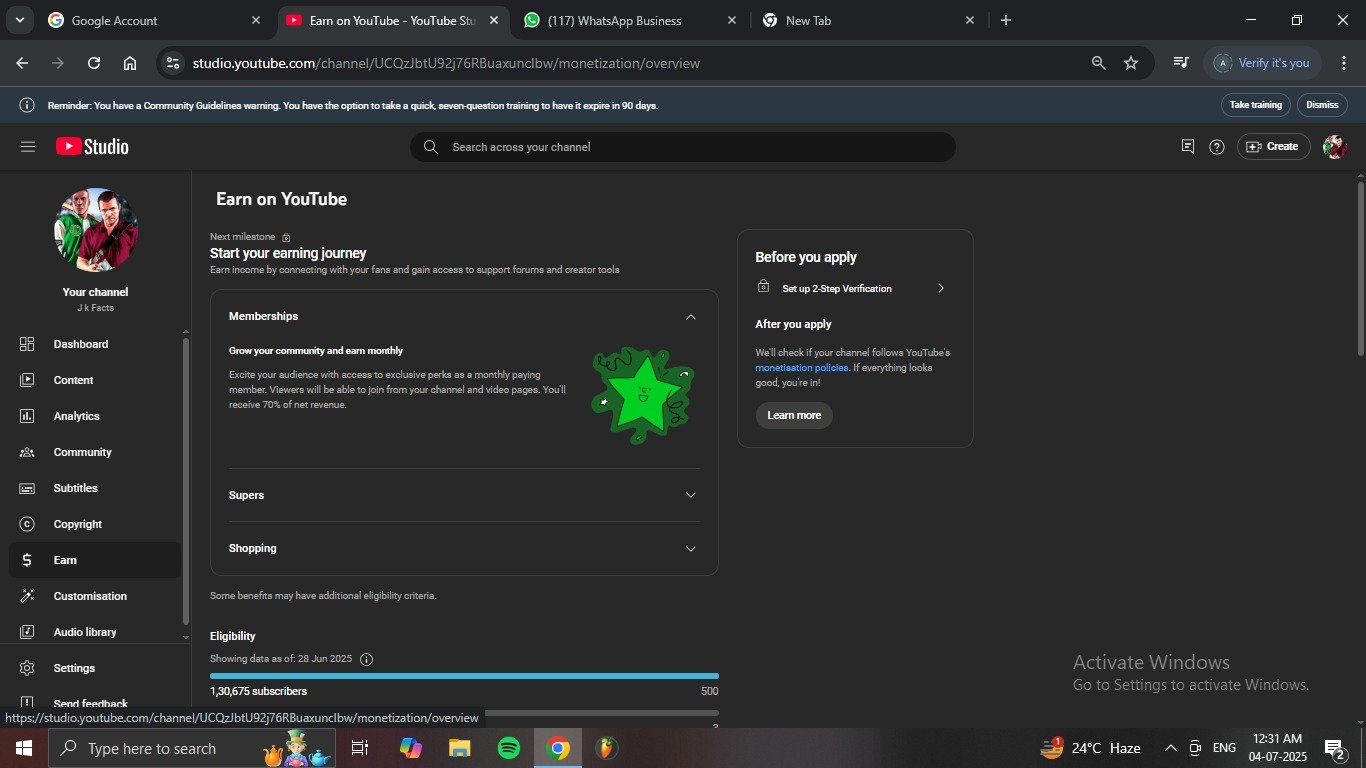Click the page vertical scrollbar

coord(1360,268)
